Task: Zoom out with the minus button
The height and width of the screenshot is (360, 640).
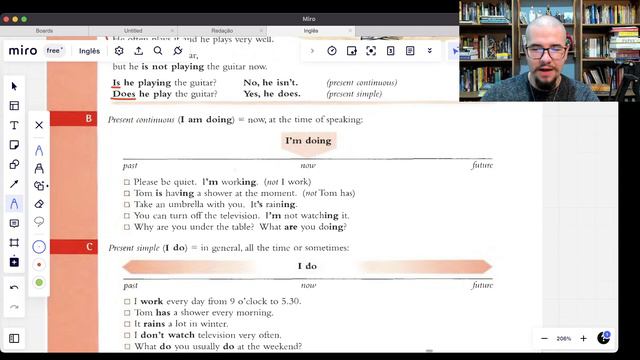Action: (x=544, y=338)
